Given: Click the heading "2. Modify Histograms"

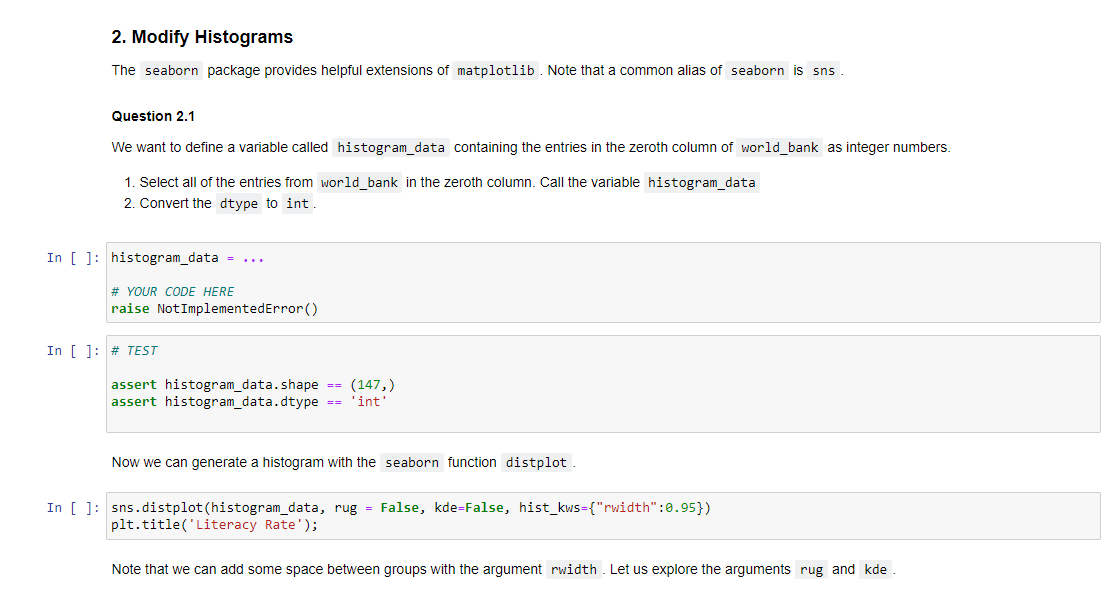Looking at the screenshot, I should click(201, 36).
